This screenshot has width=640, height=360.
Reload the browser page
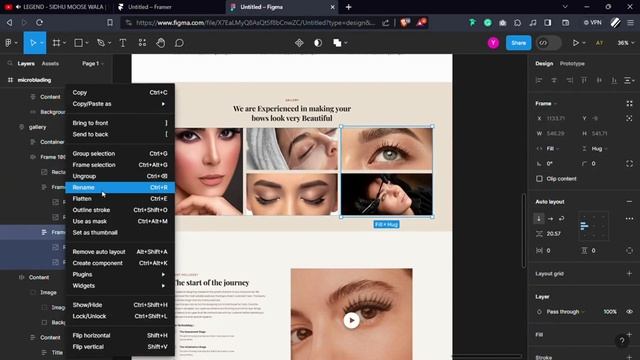click(39, 23)
